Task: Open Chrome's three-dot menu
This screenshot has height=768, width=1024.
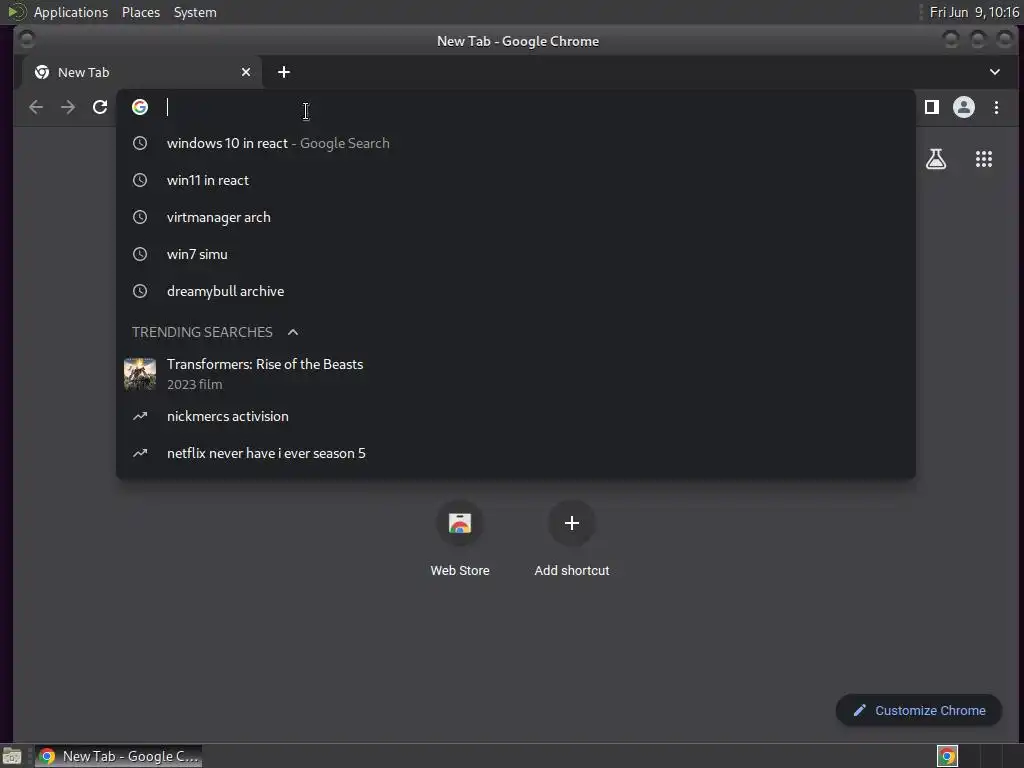Action: 997,107
